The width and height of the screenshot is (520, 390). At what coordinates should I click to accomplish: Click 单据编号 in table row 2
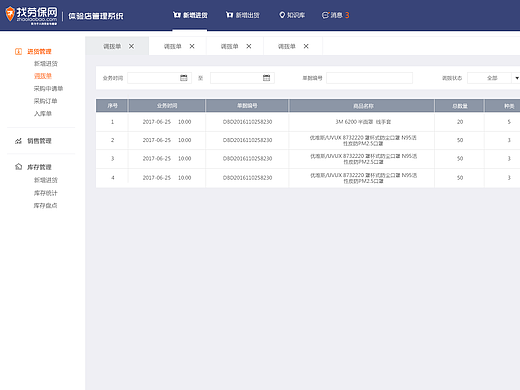(x=247, y=140)
